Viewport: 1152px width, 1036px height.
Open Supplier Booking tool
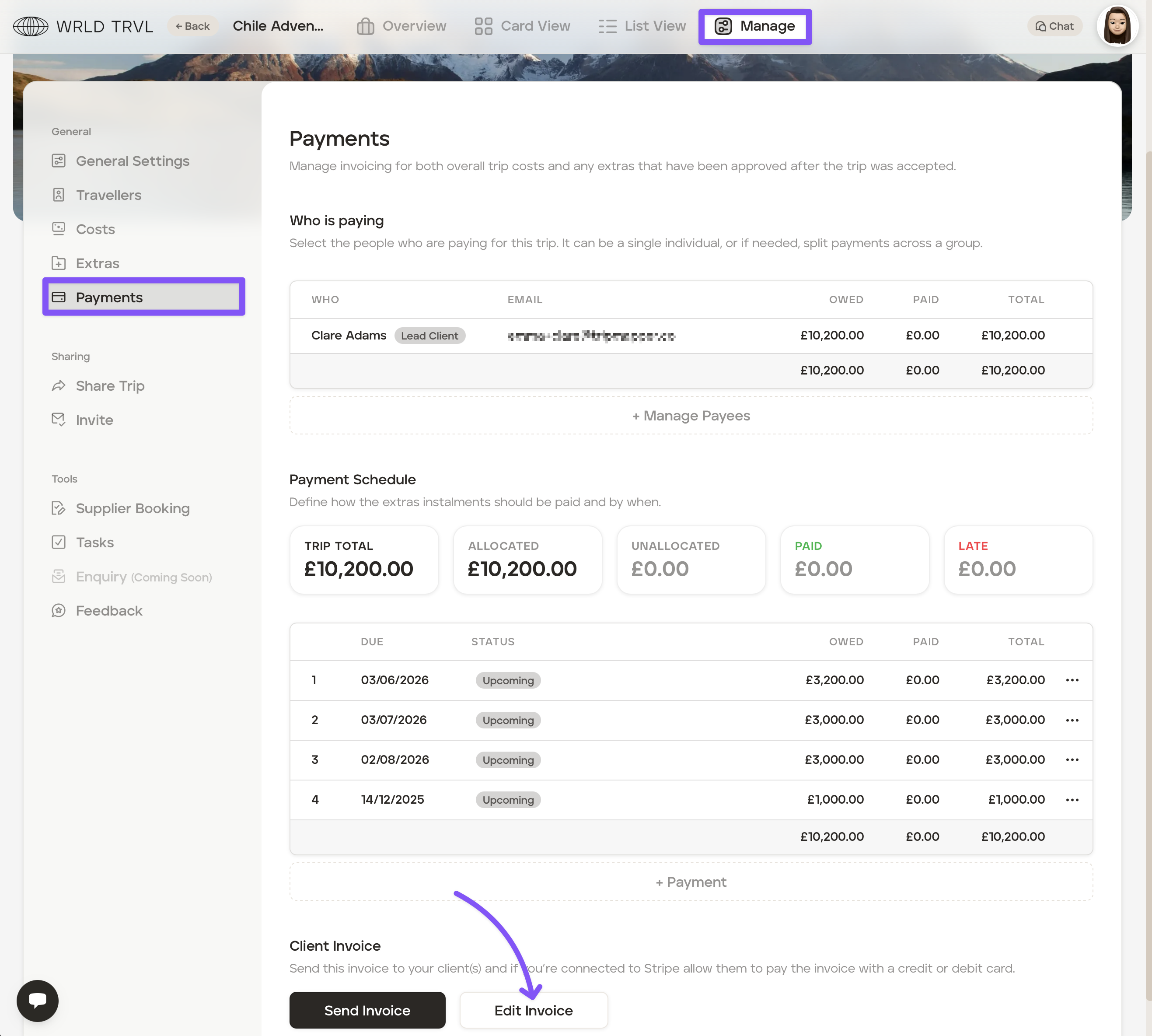(x=132, y=508)
